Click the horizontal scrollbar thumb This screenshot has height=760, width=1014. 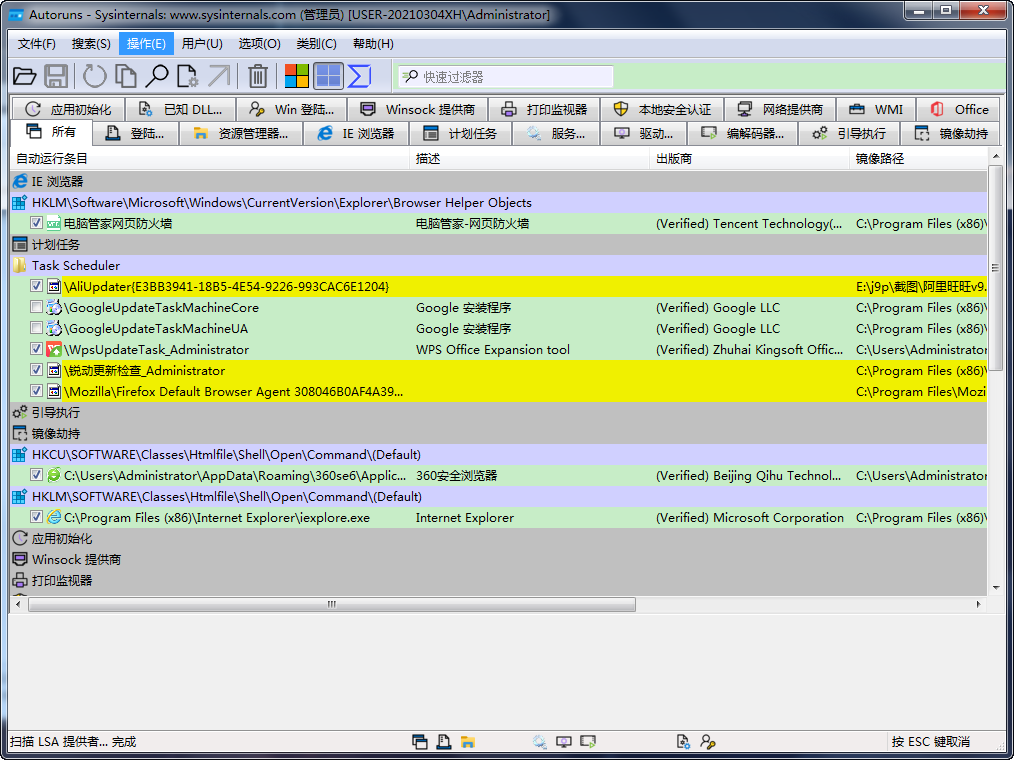point(332,604)
